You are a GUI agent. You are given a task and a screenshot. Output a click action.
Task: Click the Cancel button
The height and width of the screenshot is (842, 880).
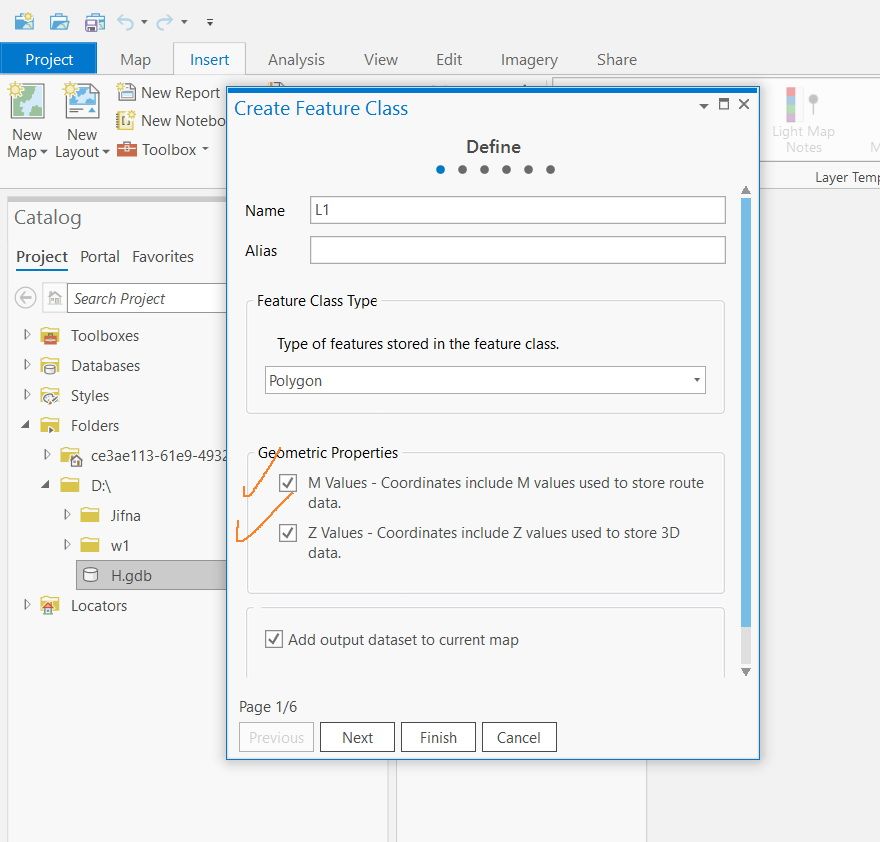tap(519, 737)
